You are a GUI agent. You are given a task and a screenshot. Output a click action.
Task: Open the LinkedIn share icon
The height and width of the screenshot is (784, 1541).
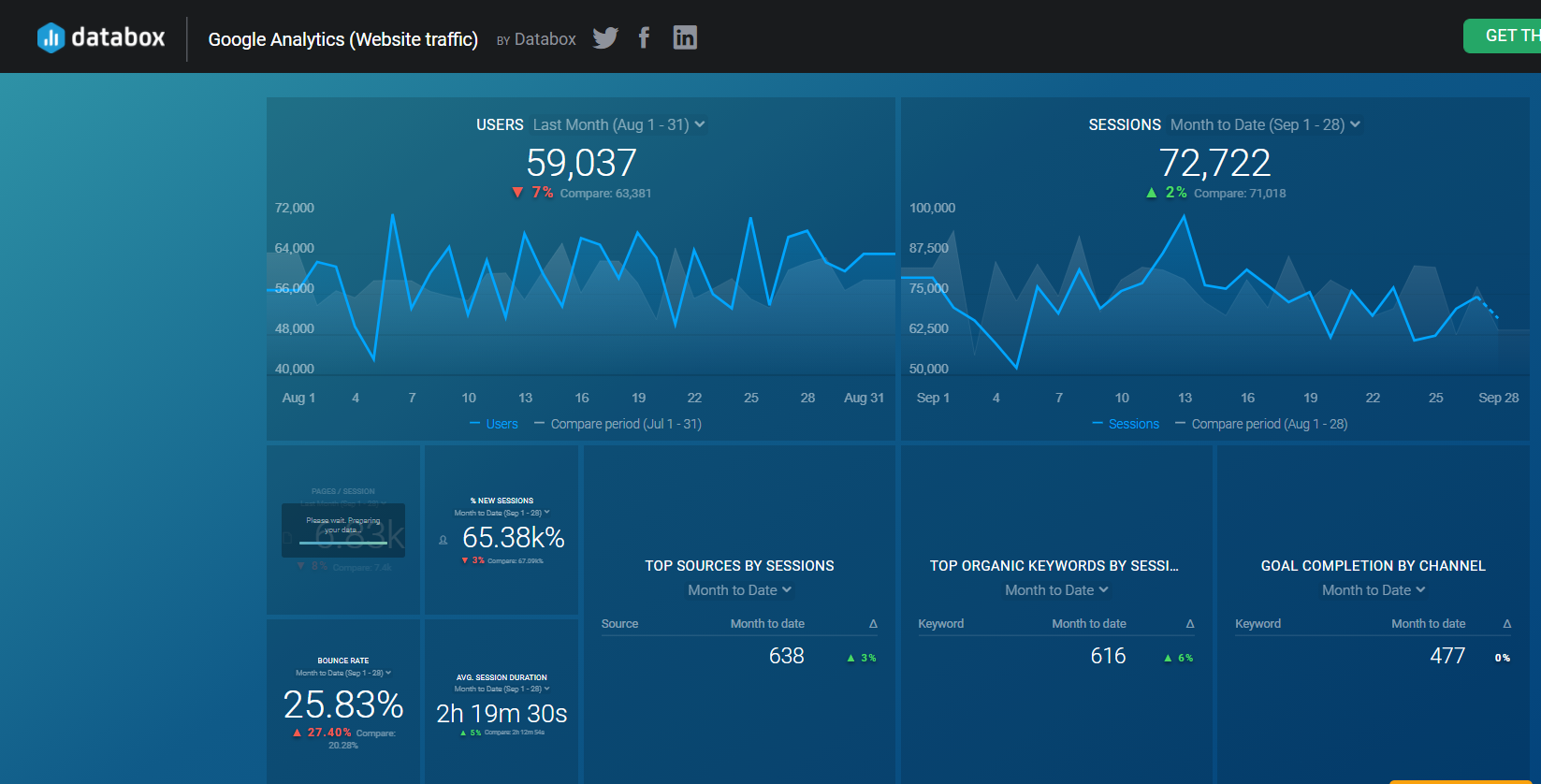pyautogui.click(x=685, y=37)
